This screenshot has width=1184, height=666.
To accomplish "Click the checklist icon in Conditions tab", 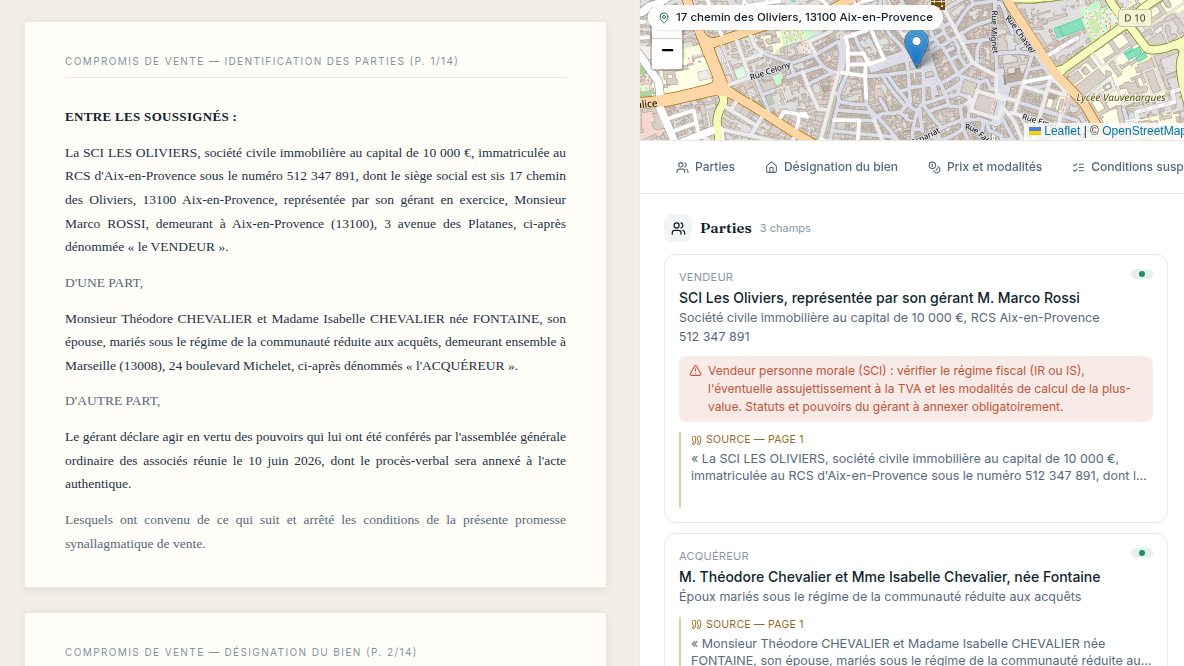I will click(x=1078, y=168).
